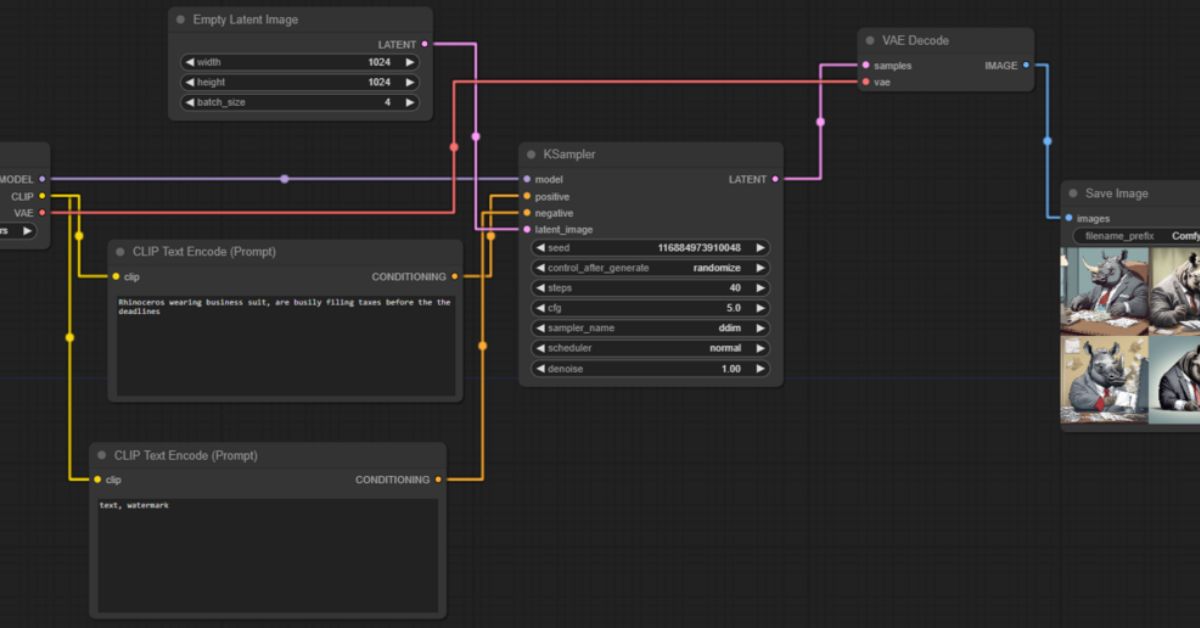The height and width of the screenshot is (628, 1200).
Task: Click the seed value field
Action: click(x=650, y=248)
